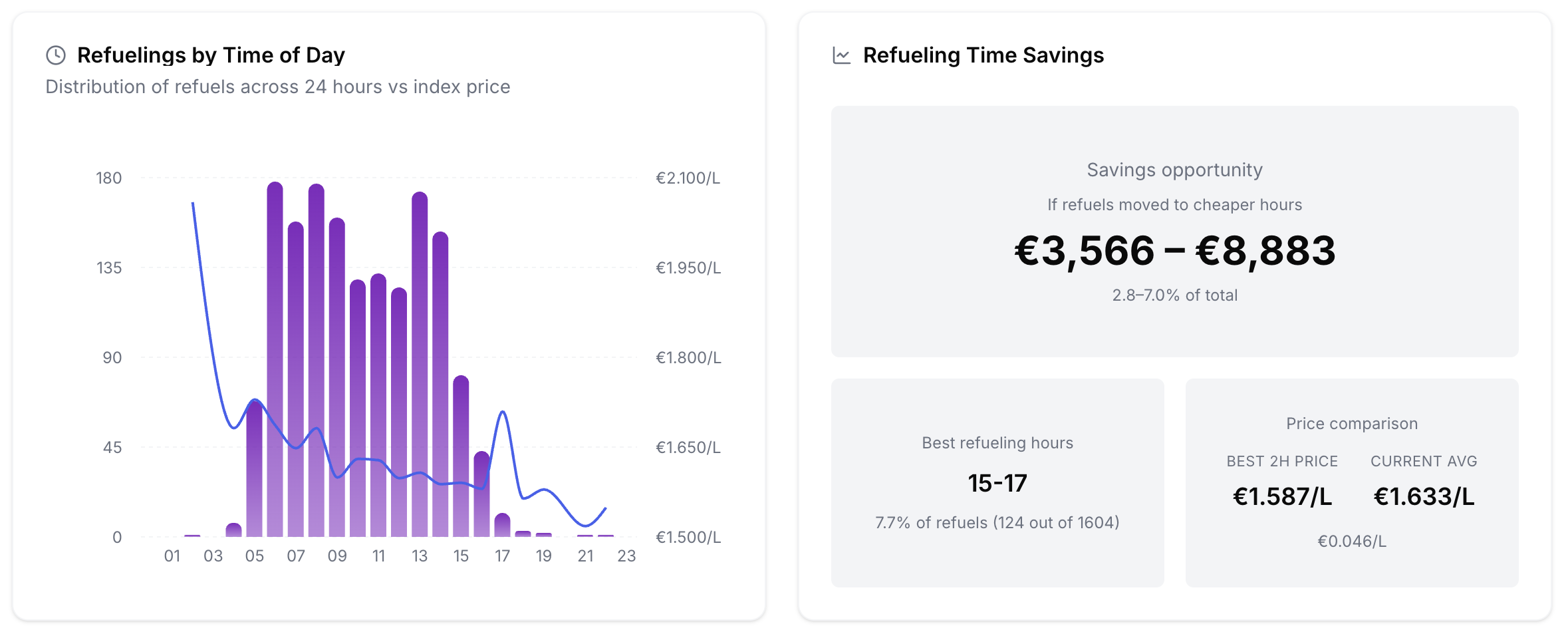The height and width of the screenshot is (636, 1568).
Task: Click the hour 23 label on the x-axis
Action: [626, 556]
